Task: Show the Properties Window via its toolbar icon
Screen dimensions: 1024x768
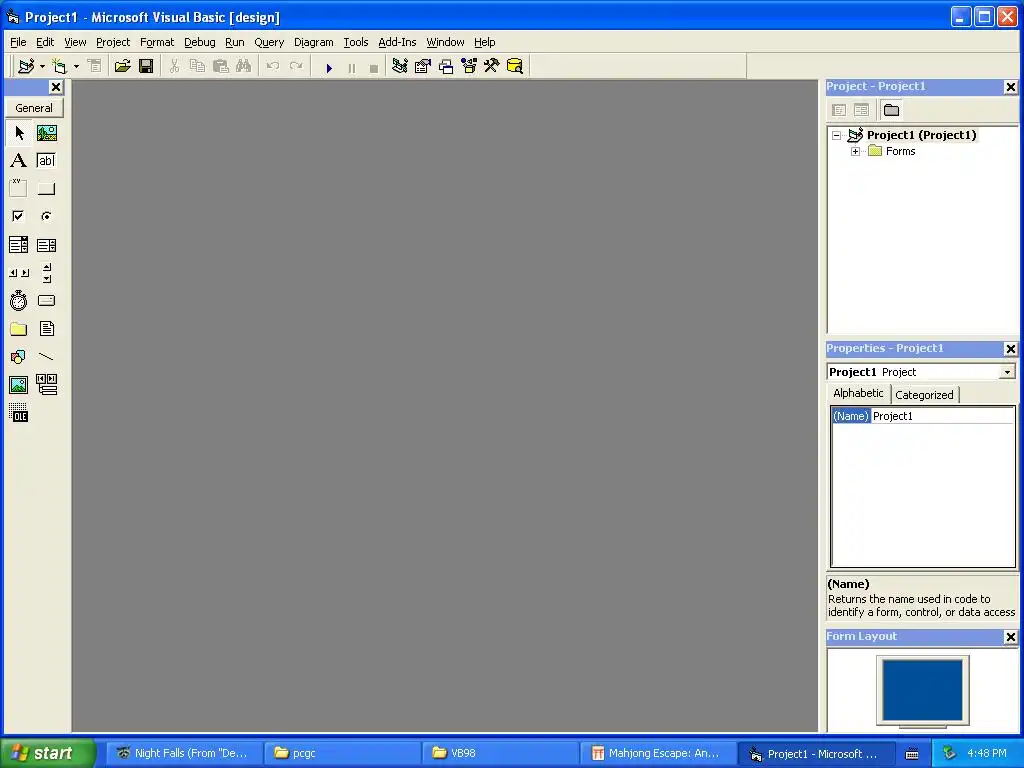Action: (423, 66)
